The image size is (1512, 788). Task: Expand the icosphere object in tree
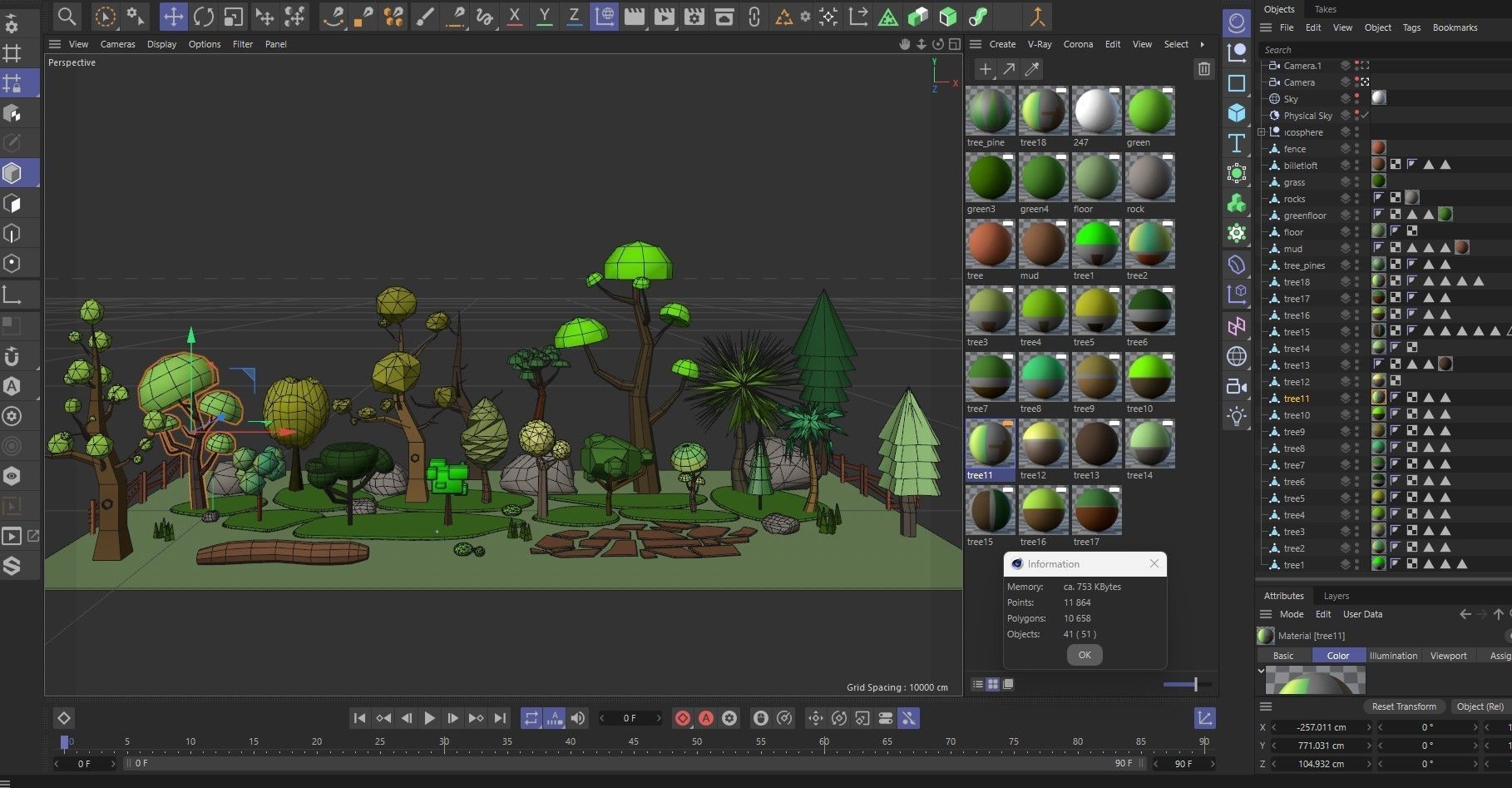[1262, 132]
